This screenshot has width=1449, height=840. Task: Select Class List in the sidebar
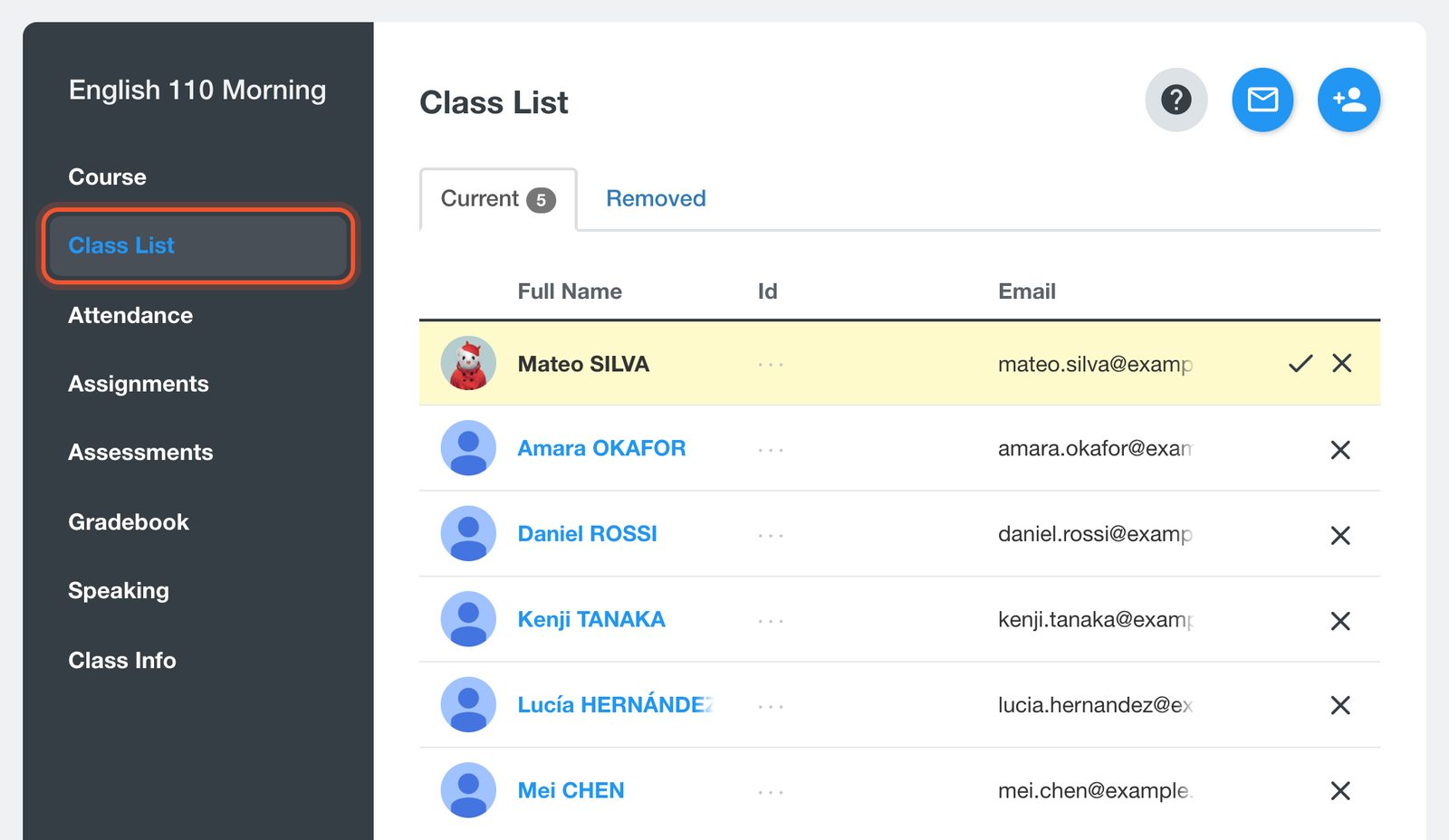click(x=198, y=245)
